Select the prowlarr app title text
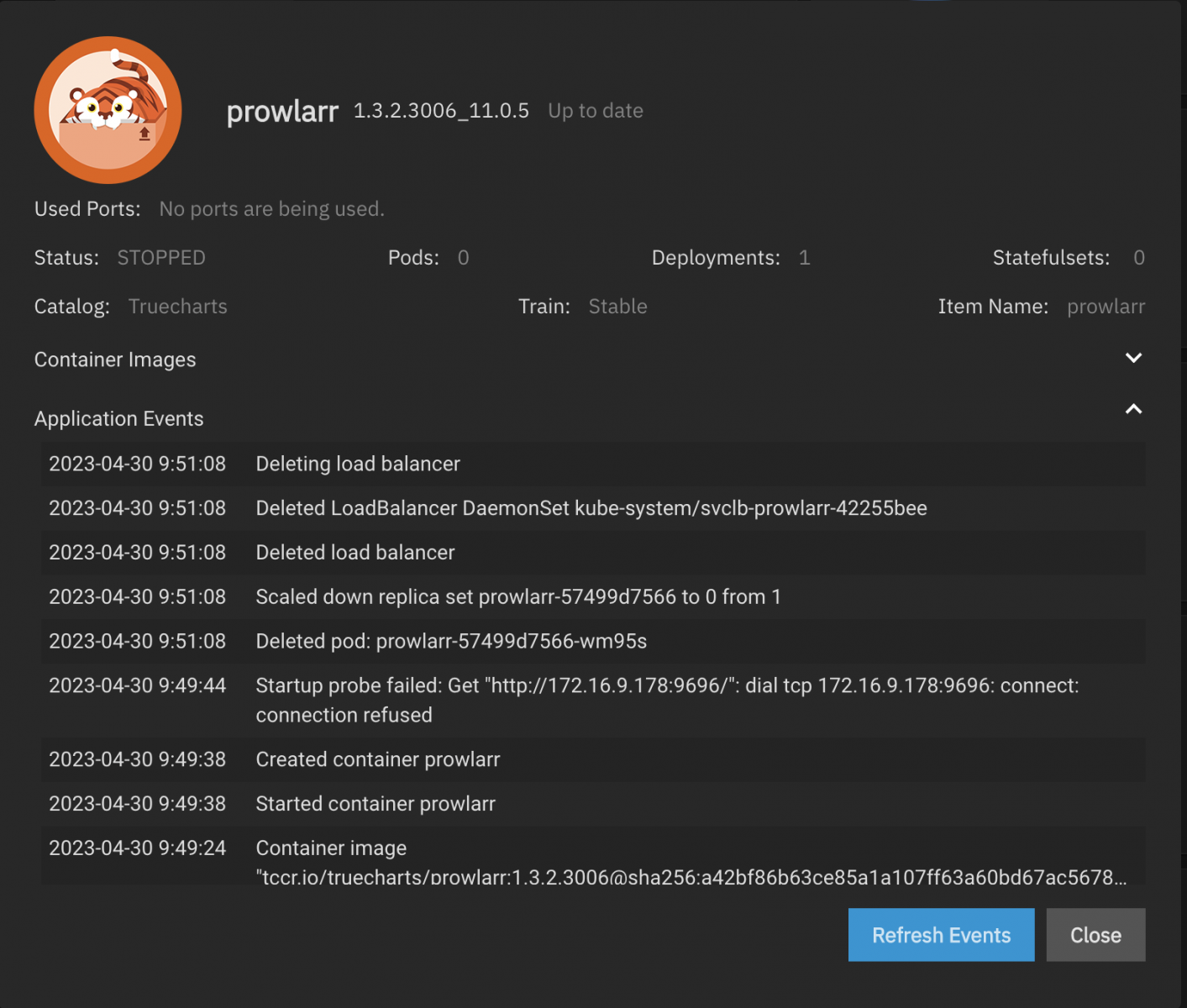The image size is (1187, 1008). (282, 111)
